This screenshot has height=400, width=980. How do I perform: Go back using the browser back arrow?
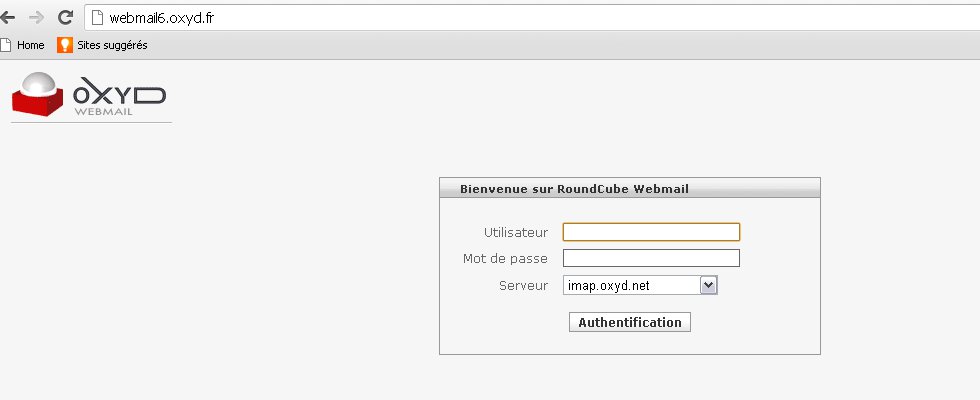point(7,18)
